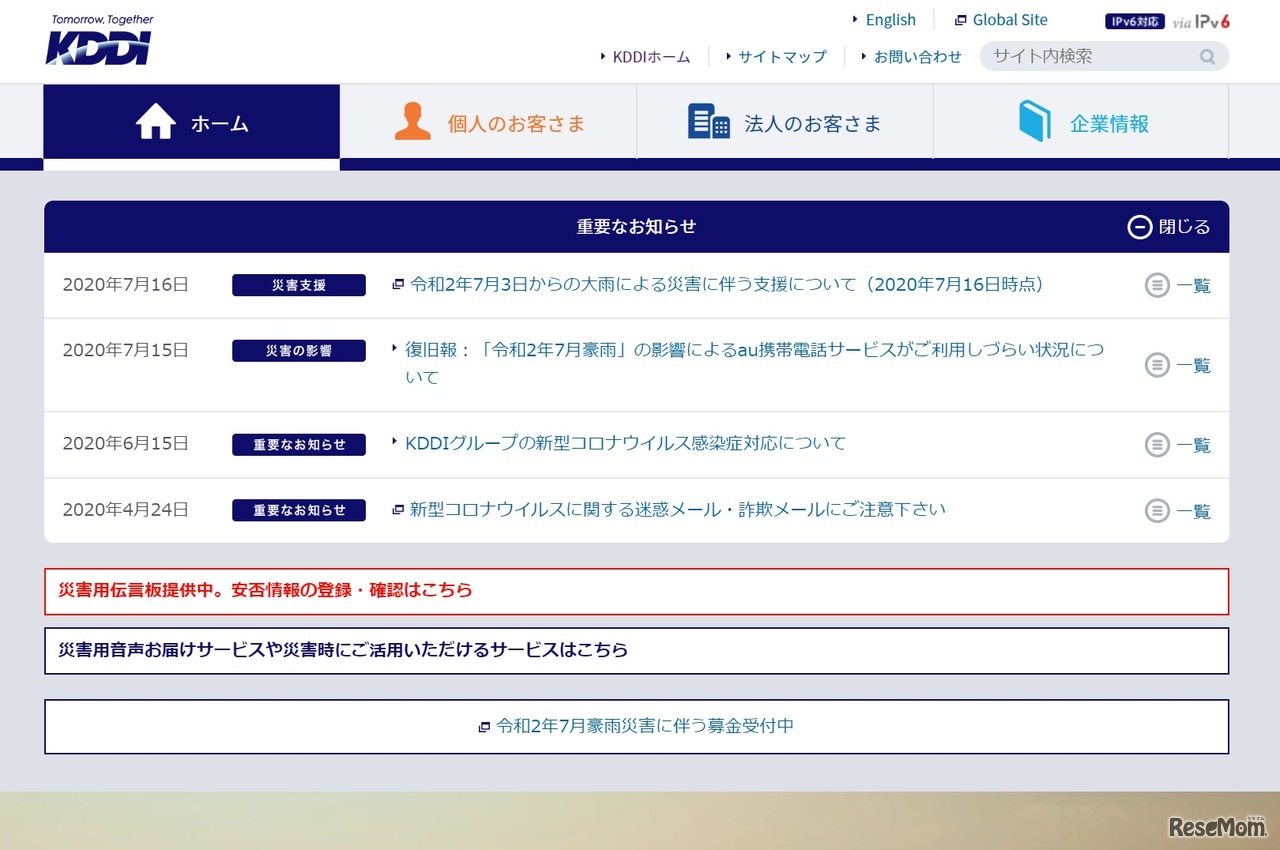Image resolution: width=1280 pixels, height=850 pixels.
Task: Click the home icon on the ホーム tab
Action: tap(155, 120)
